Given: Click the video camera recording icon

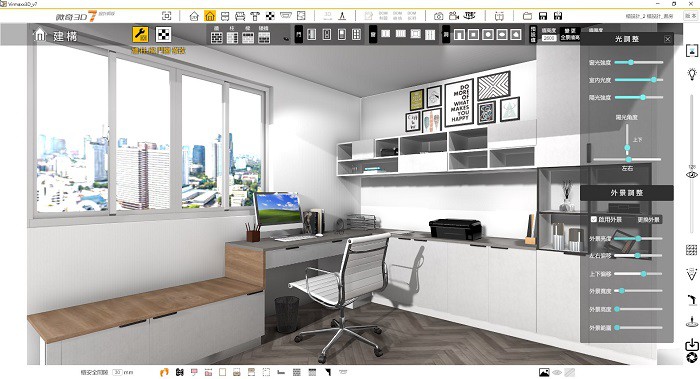Looking at the screenshot, I should 454,16.
